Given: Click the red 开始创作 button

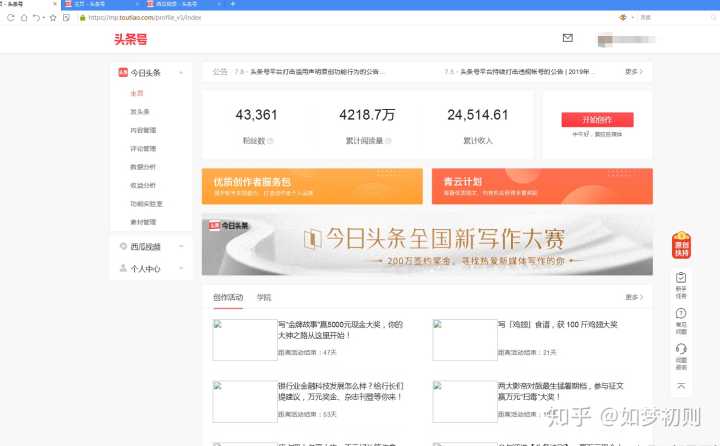Looking at the screenshot, I should pyautogui.click(x=597, y=120).
